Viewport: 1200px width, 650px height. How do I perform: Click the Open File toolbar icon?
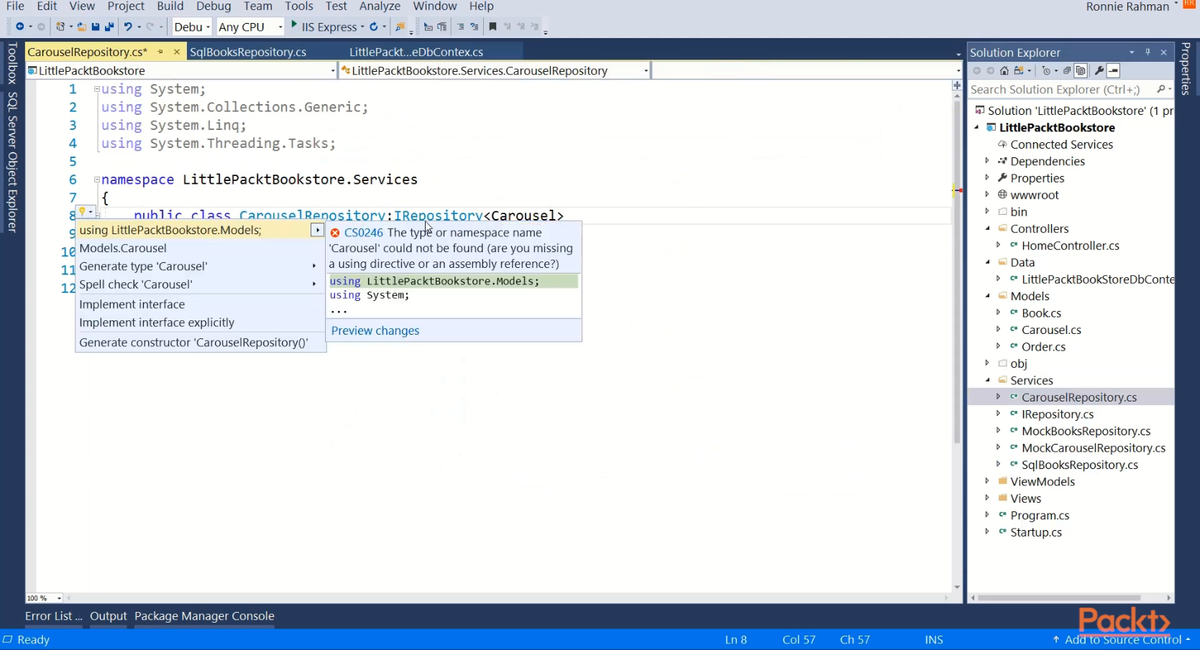[x=81, y=27]
